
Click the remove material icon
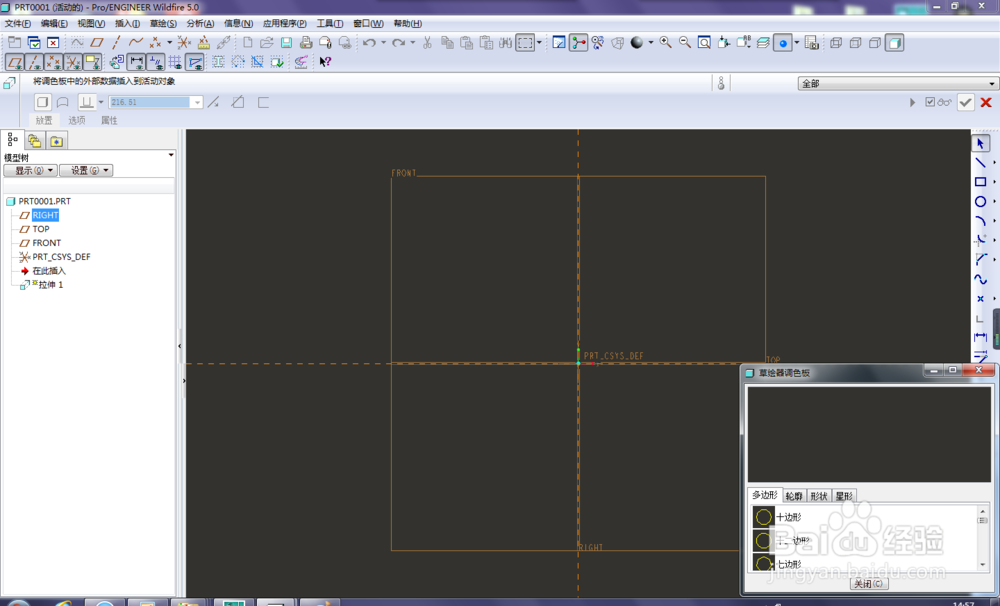[238, 102]
